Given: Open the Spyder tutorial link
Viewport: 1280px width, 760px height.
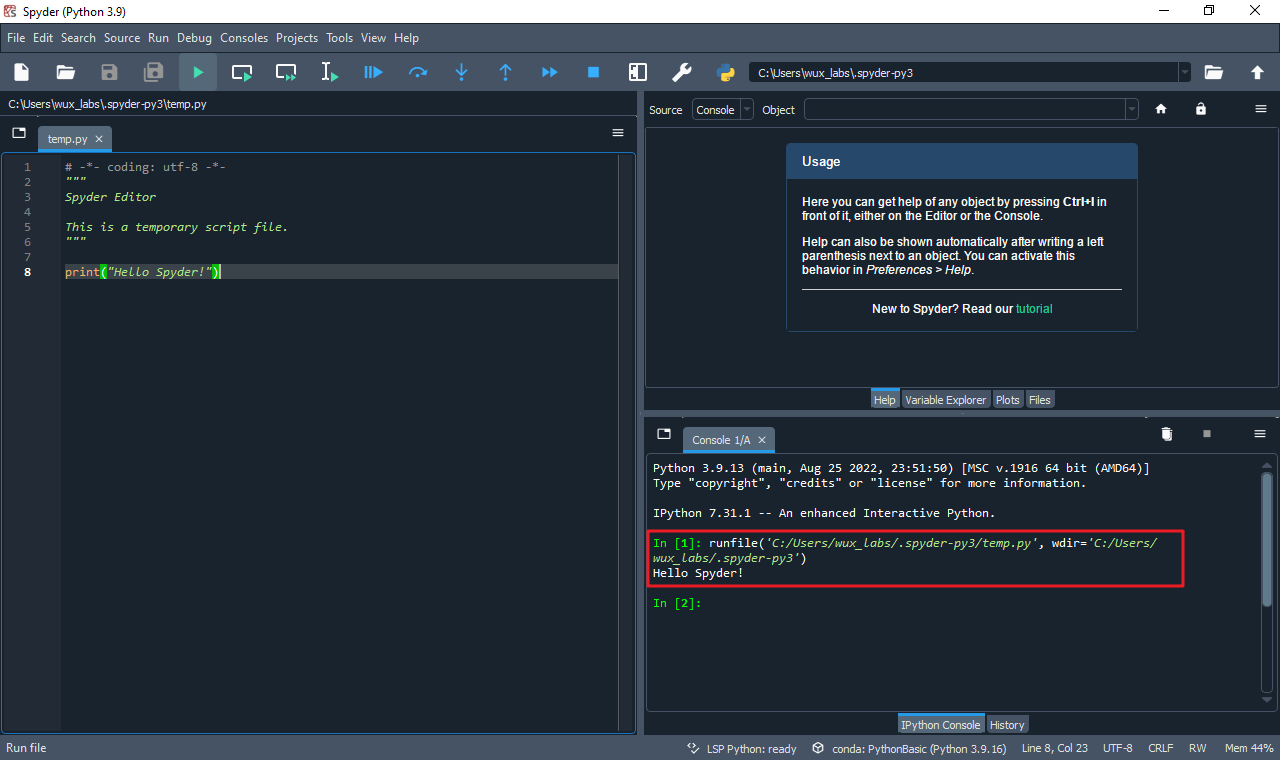Looking at the screenshot, I should point(1034,309).
